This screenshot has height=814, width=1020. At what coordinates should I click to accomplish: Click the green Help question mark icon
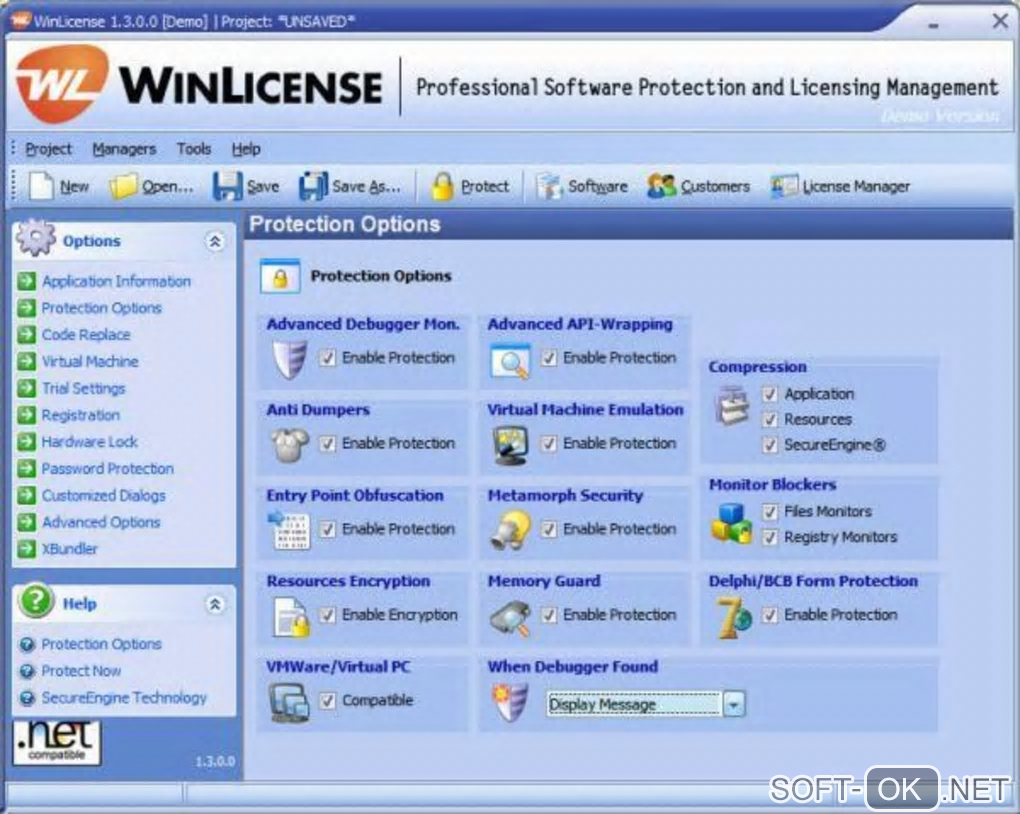36,601
